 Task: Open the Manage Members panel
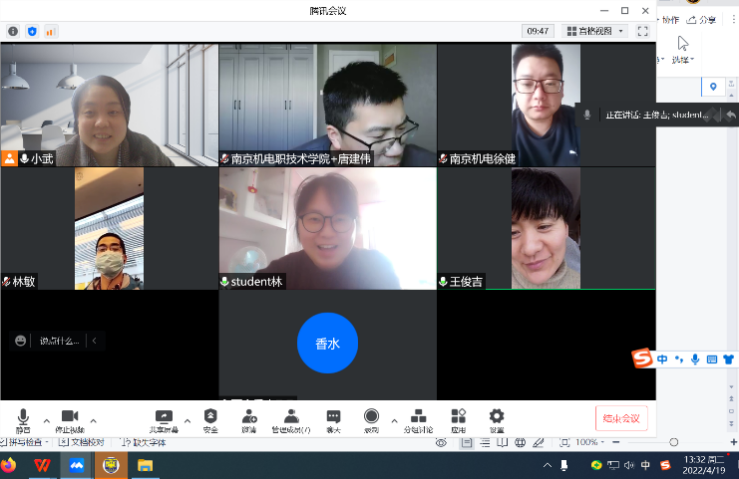point(290,417)
